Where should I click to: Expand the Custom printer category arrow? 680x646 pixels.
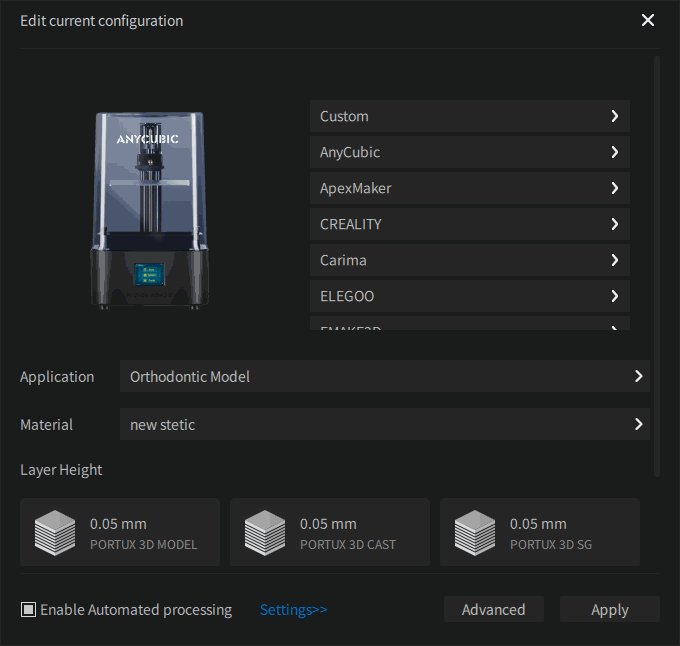(614, 116)
